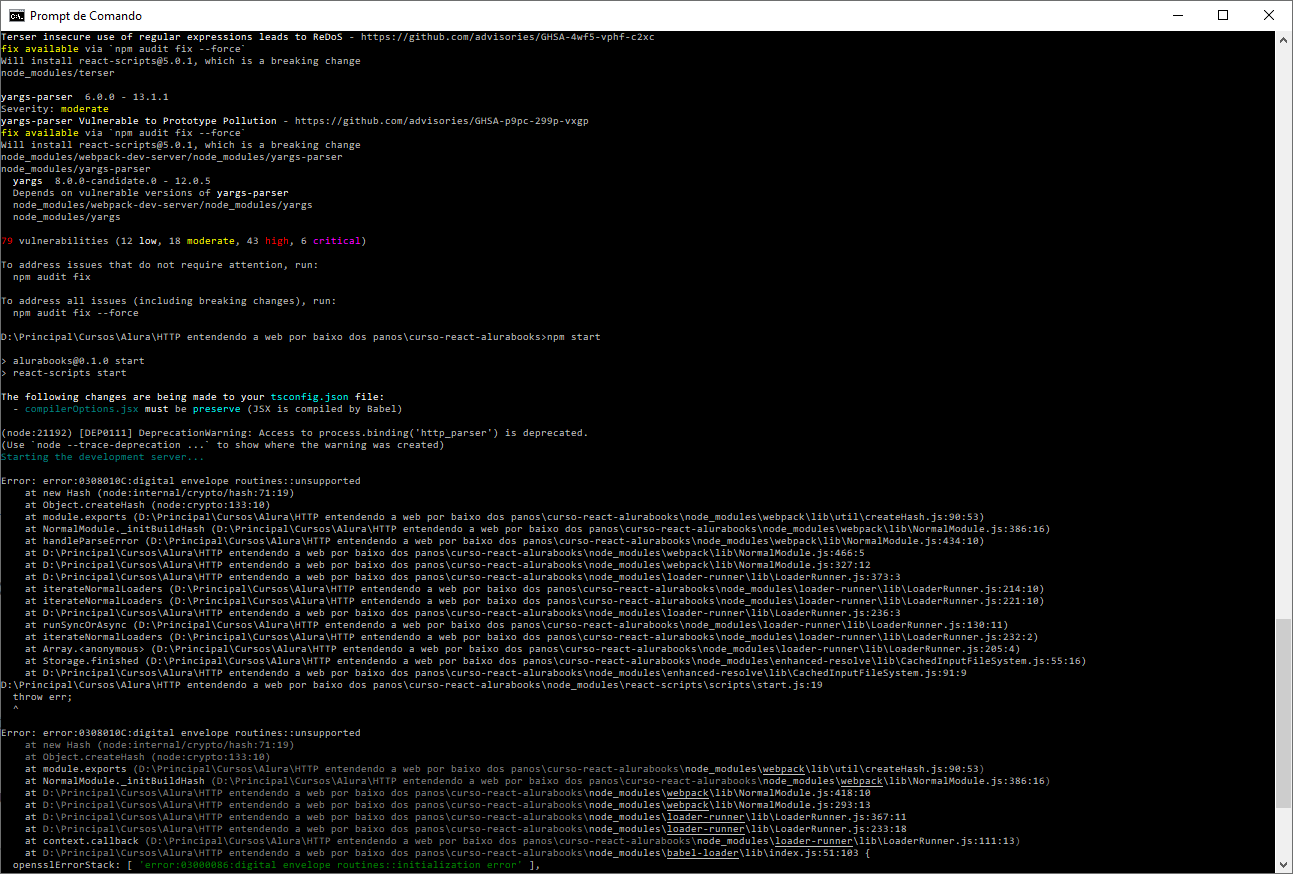Click the scrollbar down arrow
Screen dimensions: 1293x874
(1284, 865)
